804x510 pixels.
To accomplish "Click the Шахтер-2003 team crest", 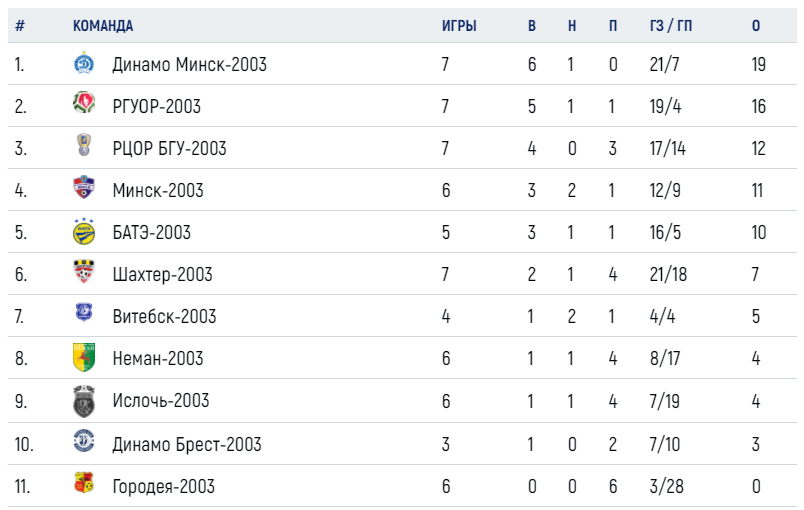I will [84, 272].
